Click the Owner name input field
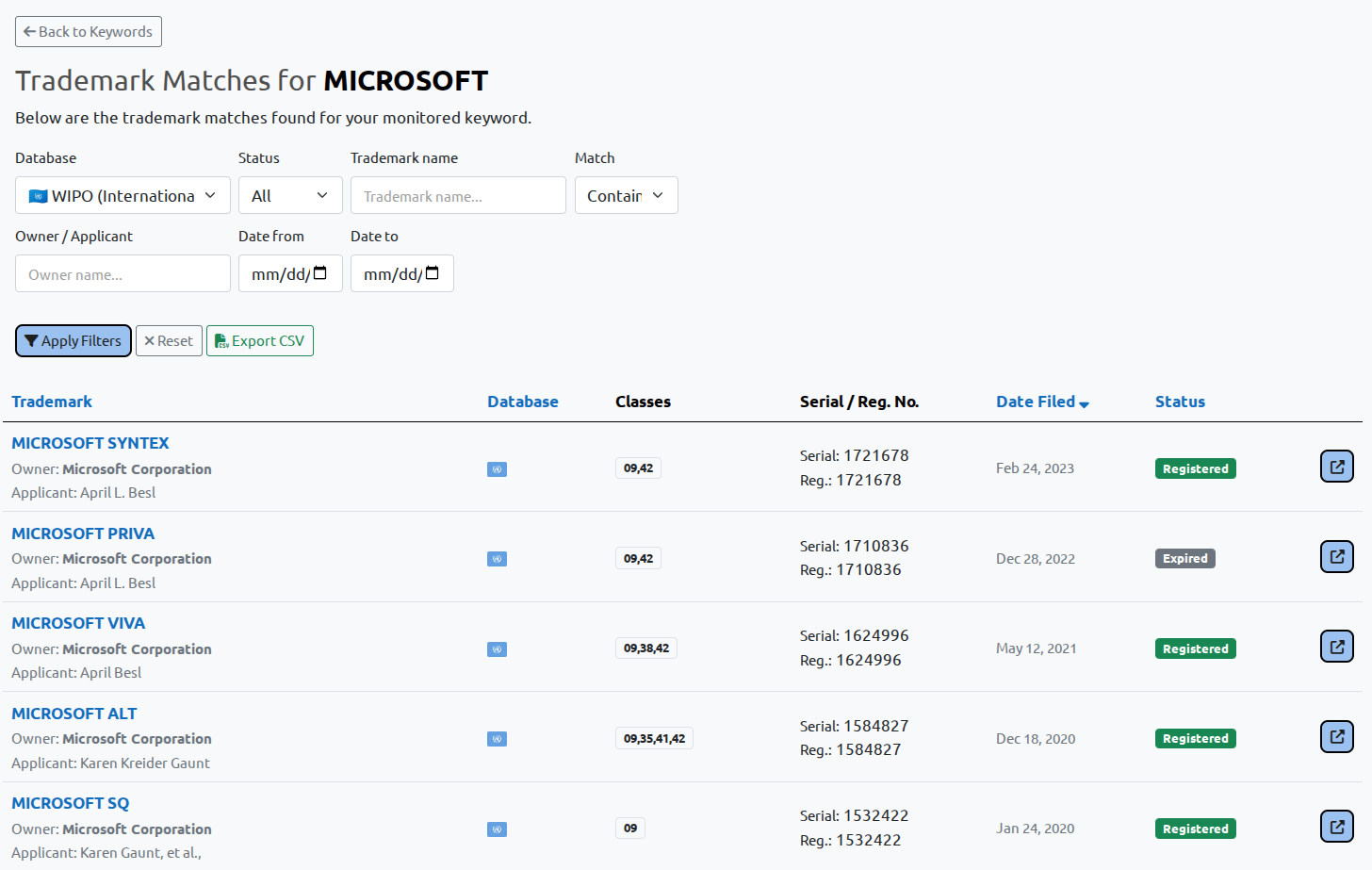This screenshot has height=870, width=1372. [x=122, y=273]
